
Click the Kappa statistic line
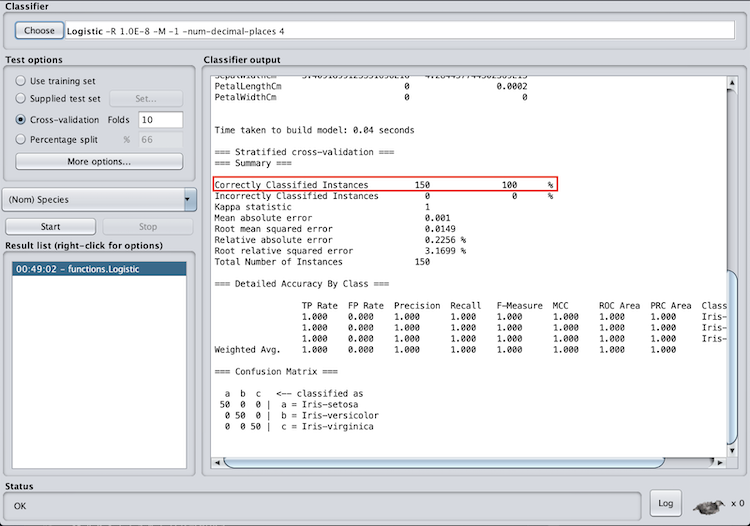322,207
